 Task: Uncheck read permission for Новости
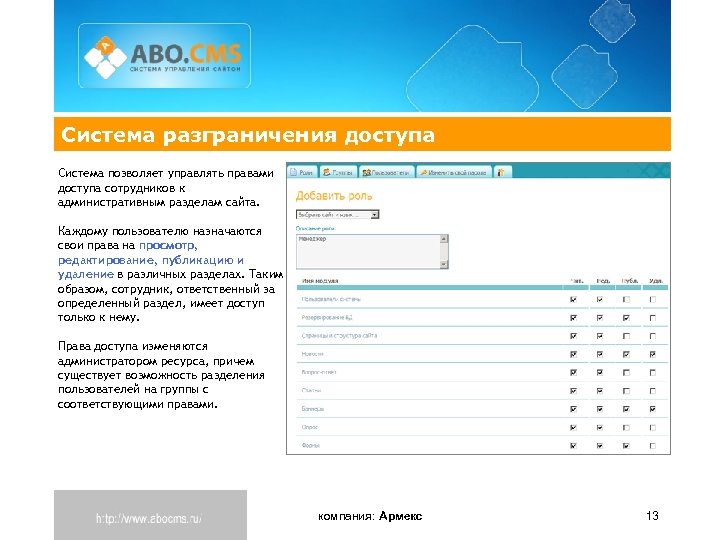pyautogui.click(x=573, y=354)
